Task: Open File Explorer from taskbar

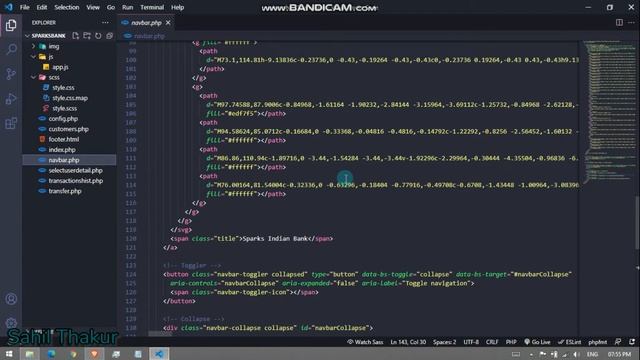Action: 30,353
